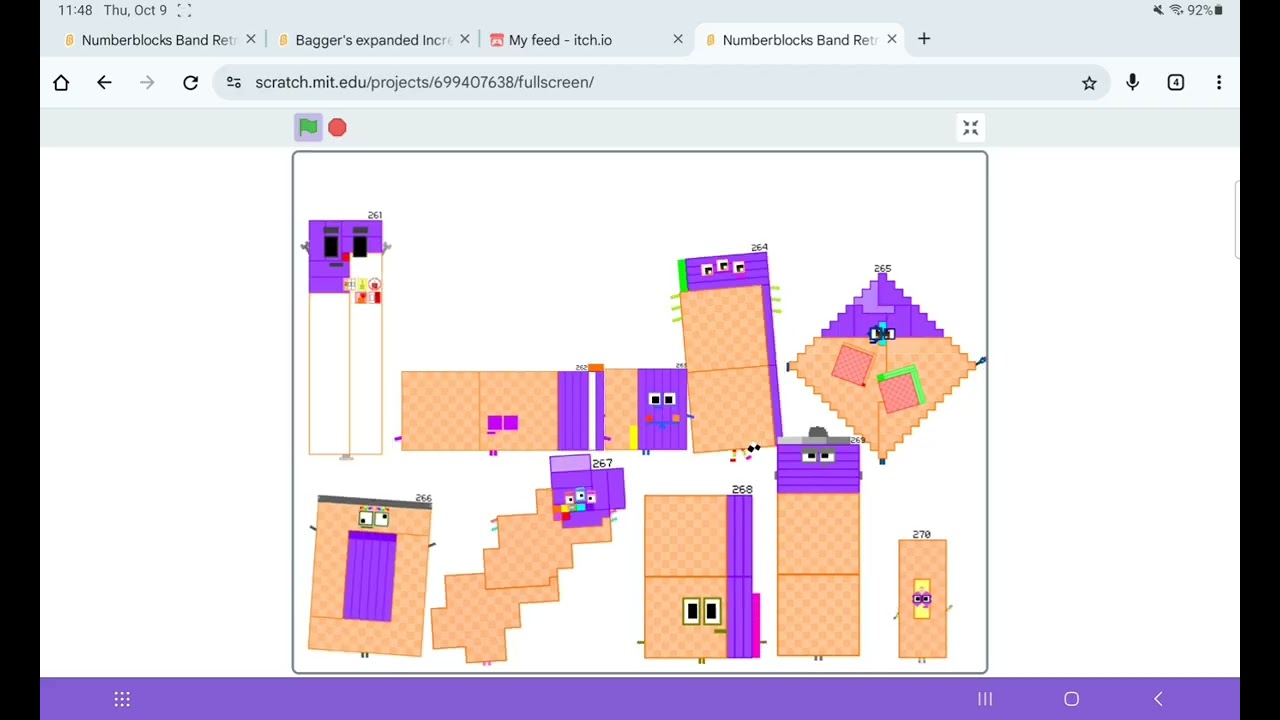Screen dimensions: 1280x720
Task: Bookmark this page with the star
Action: pos(1089,83)
